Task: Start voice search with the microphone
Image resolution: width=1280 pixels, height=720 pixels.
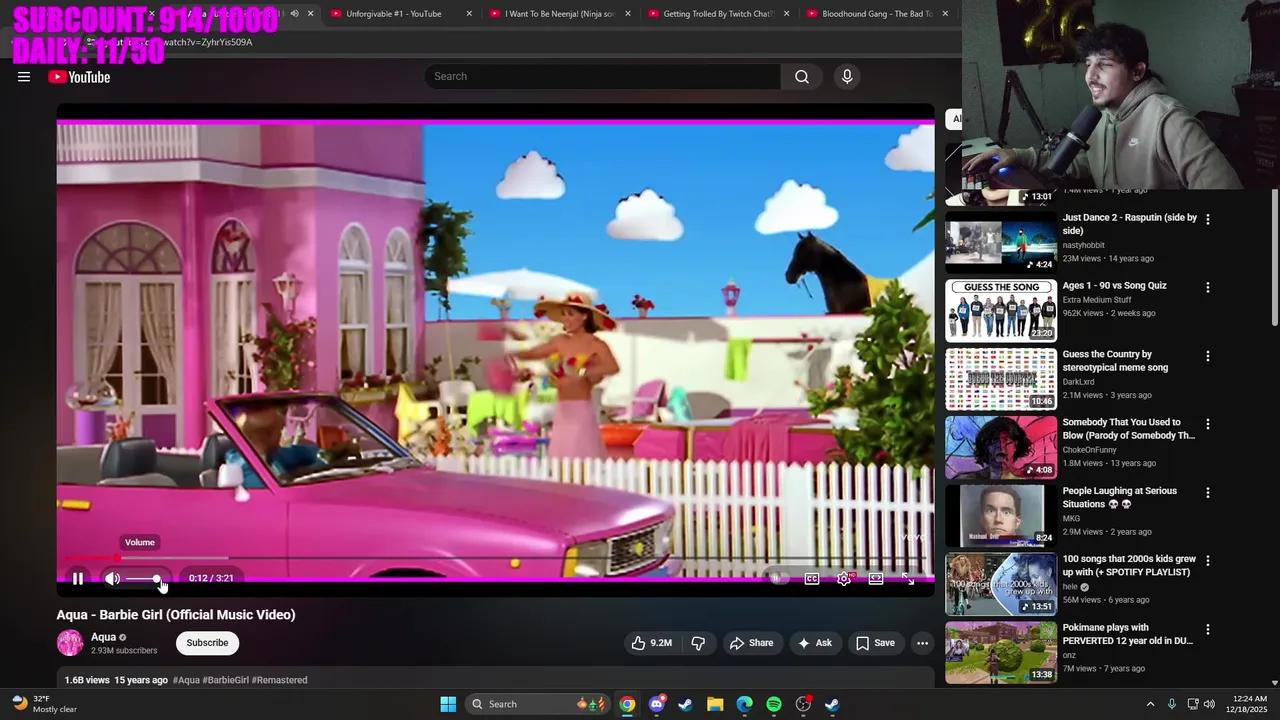Action: tap(847, 76)
